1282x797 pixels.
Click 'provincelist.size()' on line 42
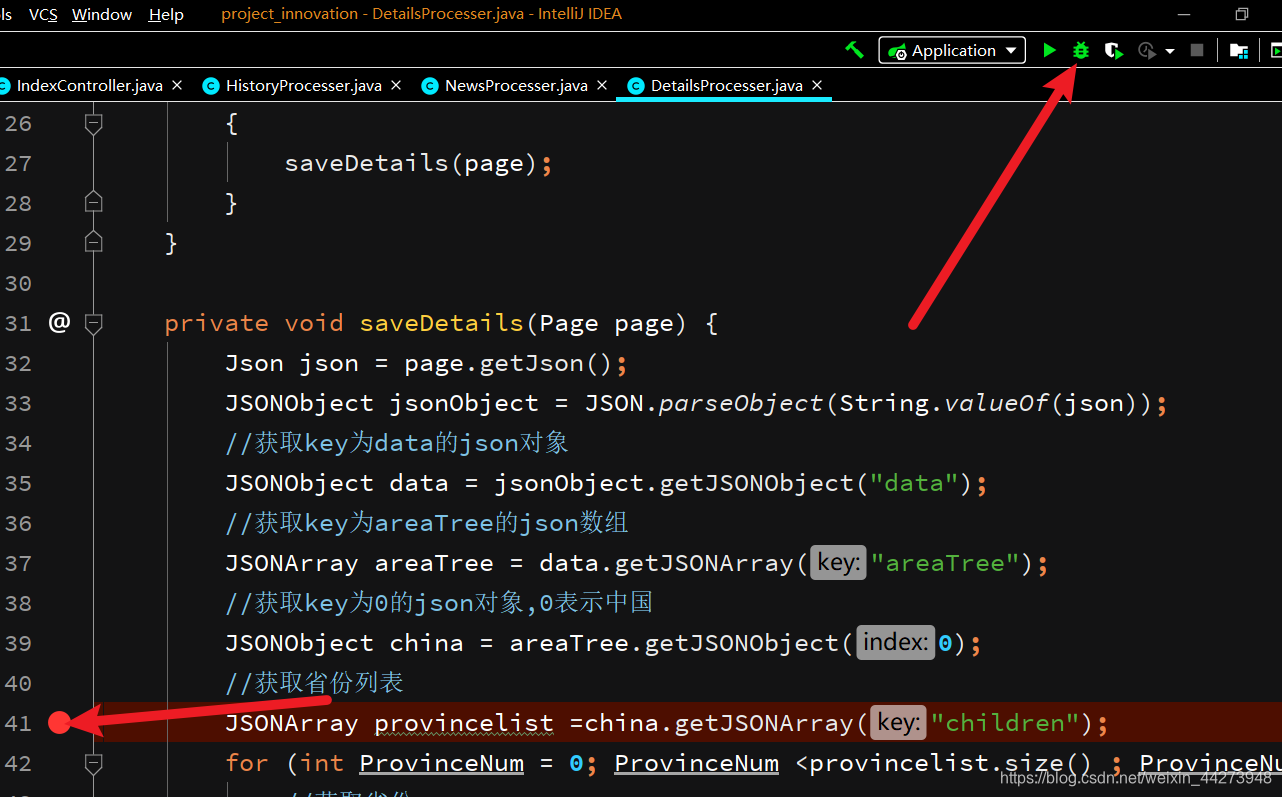(951, 763)
